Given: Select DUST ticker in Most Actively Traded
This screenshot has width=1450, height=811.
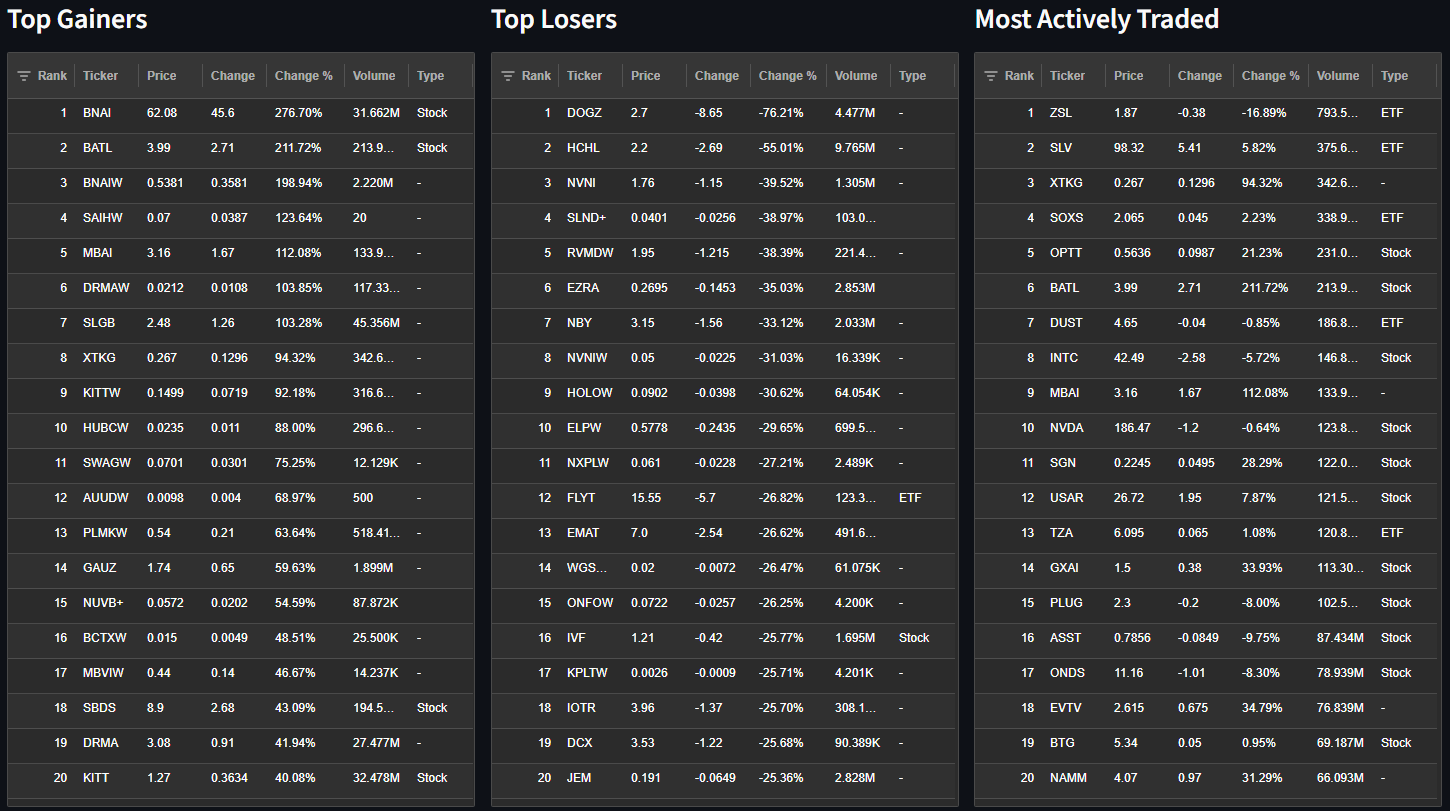Looking at the screenshot, I should tap(1066, 323).
